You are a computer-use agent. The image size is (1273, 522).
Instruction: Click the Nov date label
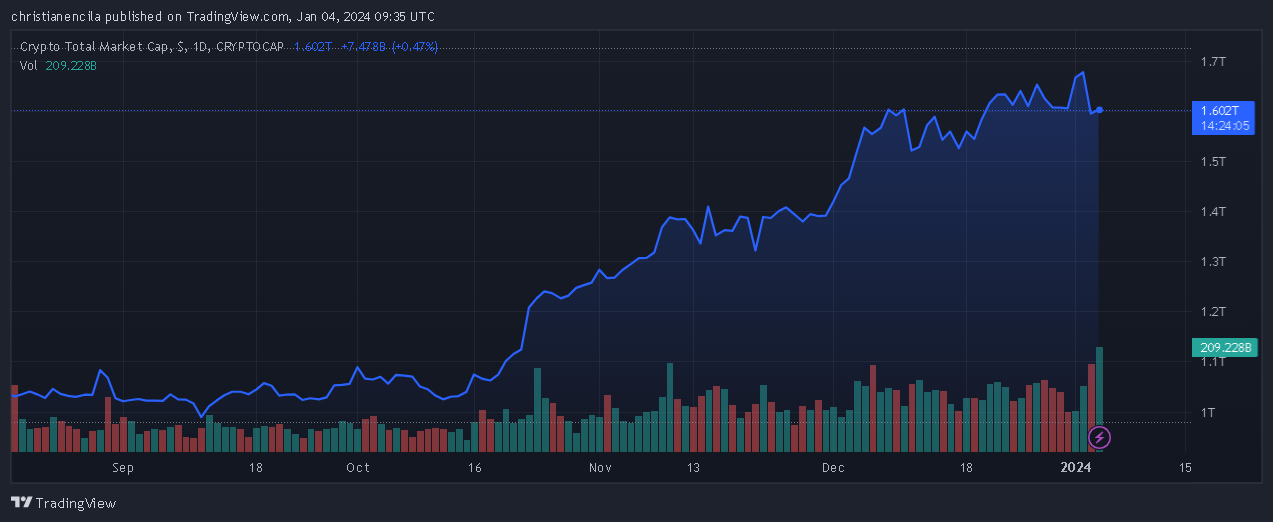click(x=600, y=467)
